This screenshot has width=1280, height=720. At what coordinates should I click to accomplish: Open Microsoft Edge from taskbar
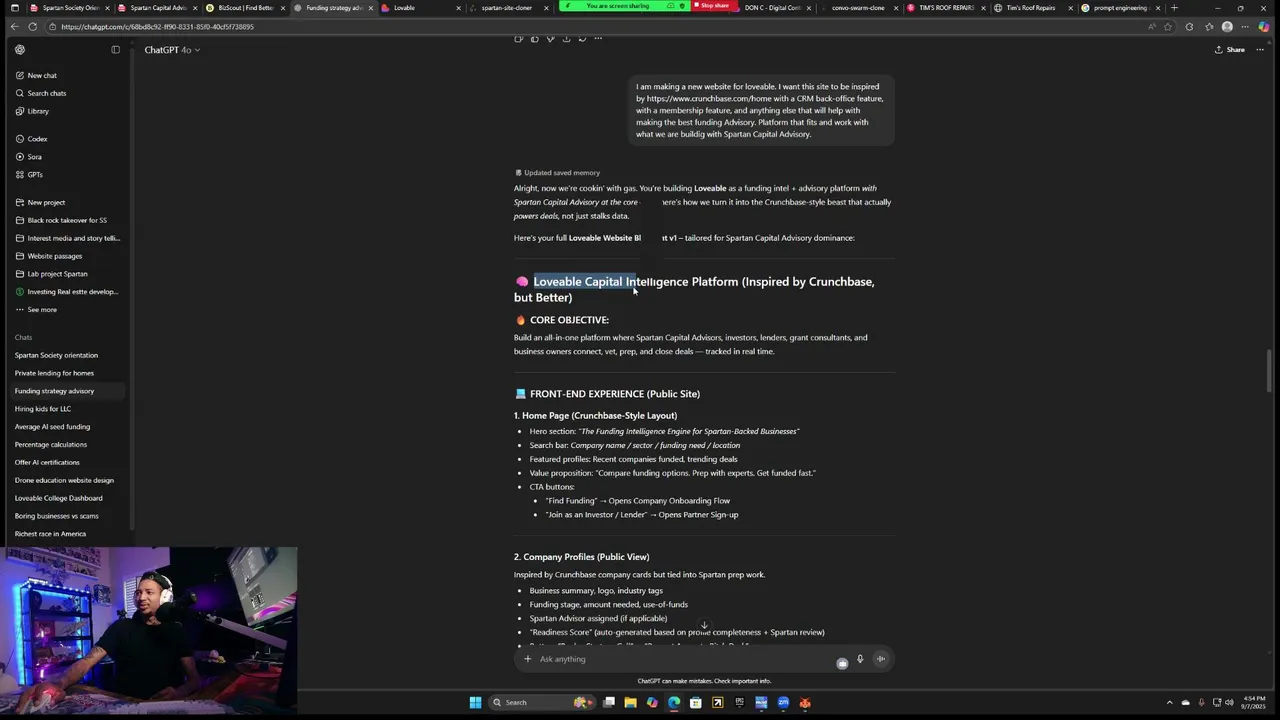674,702
